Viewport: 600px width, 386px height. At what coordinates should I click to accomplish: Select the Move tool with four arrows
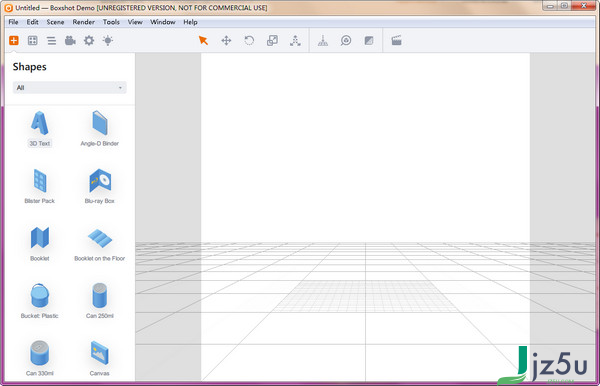226,40
